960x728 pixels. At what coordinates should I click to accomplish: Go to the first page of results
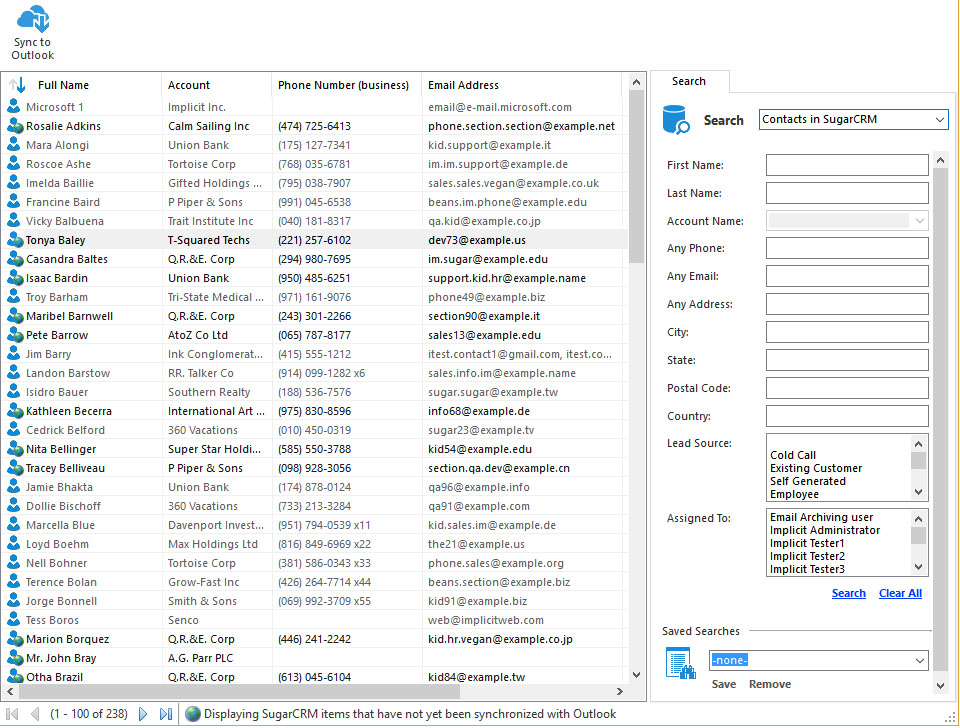click(13, 714)
